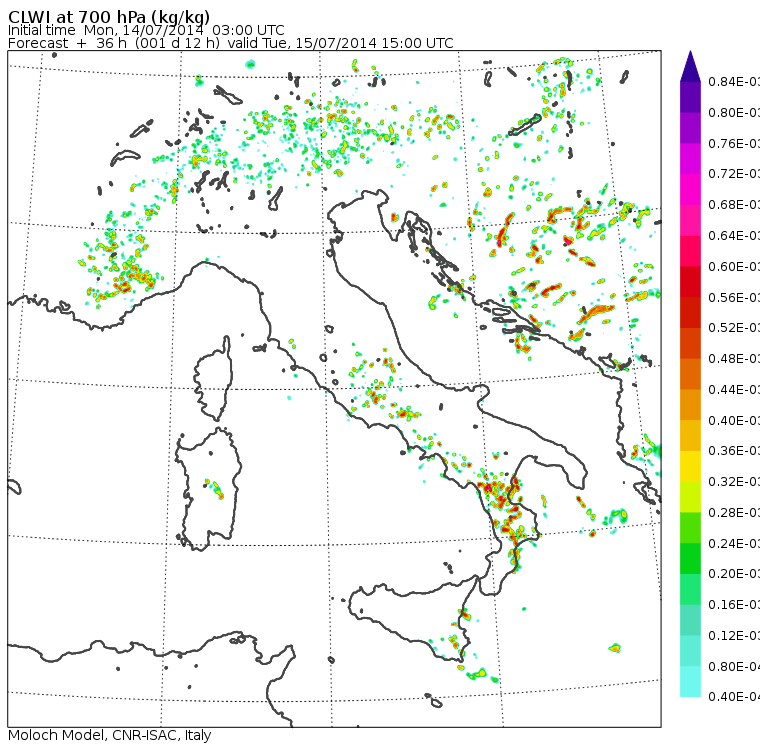Image resolution: width=760 pixels, height=749 pixels.
Task: Click the 0.24E-03 colorbar label
Action: 733,543
